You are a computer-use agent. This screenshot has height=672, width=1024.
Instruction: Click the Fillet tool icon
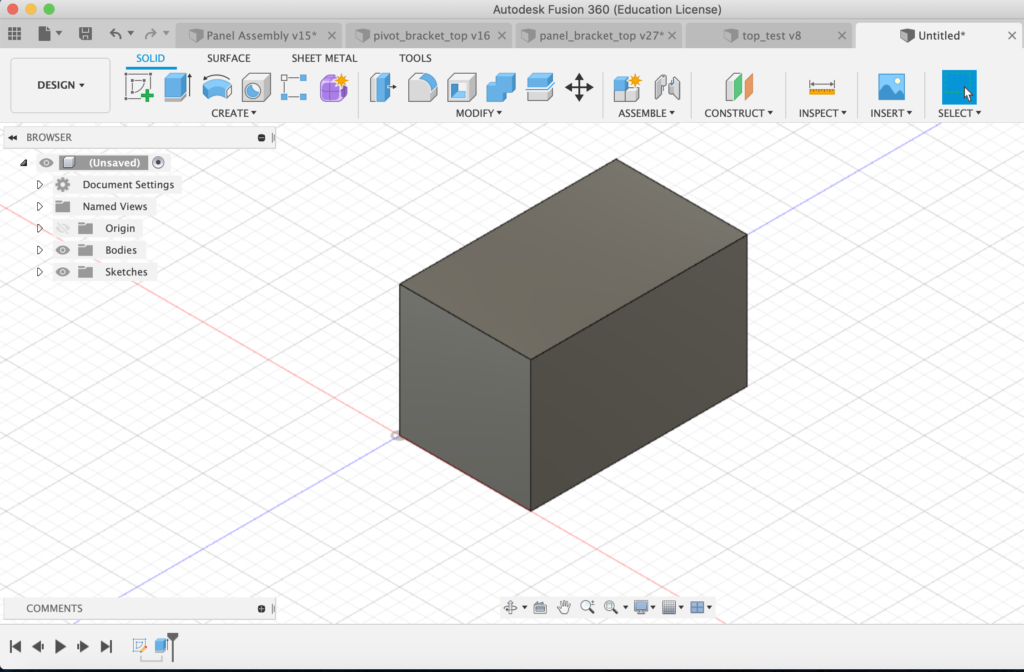[x=423, y=88]
